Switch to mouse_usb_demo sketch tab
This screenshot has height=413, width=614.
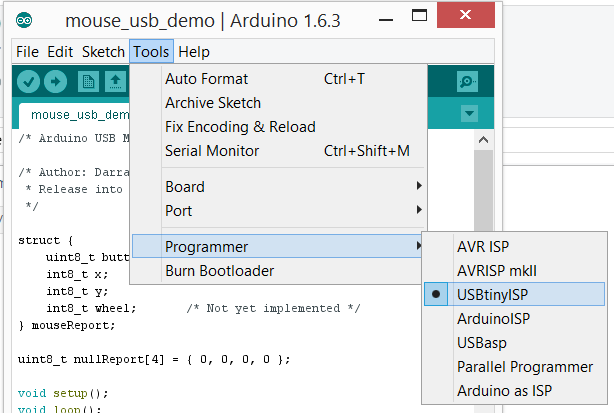coord(74,115)
